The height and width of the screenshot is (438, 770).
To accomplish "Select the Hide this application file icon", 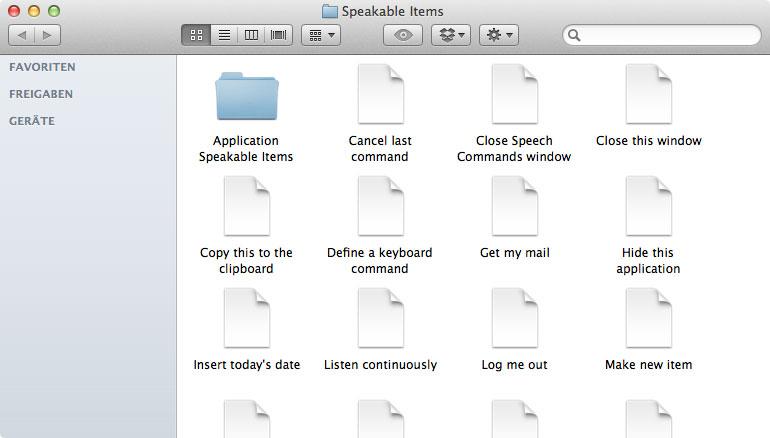I will tap(649, 206).
